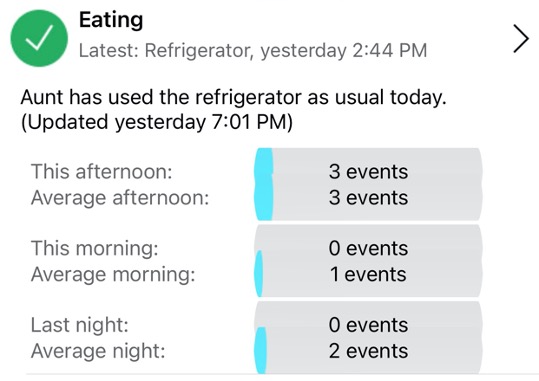The image size is (539, 381).
Task: Select the Average night label
Action: (98, 351)
